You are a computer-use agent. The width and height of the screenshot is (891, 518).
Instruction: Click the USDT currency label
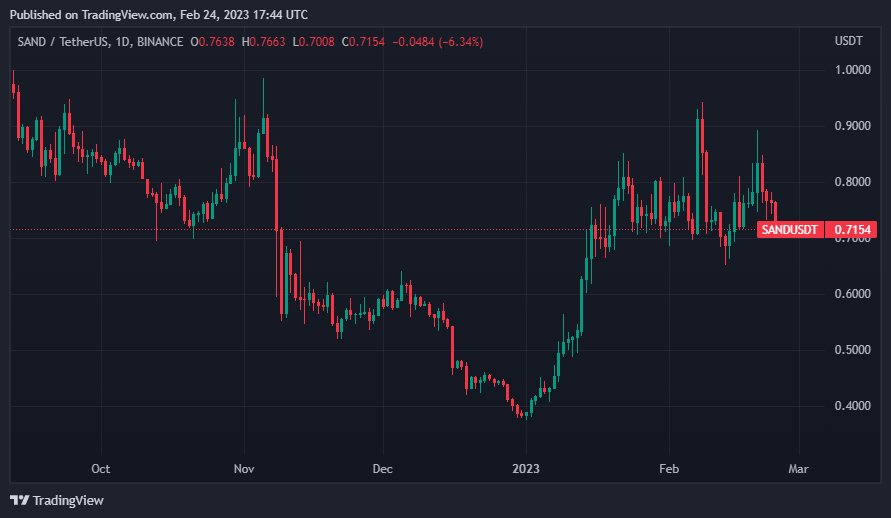point(848,41)
